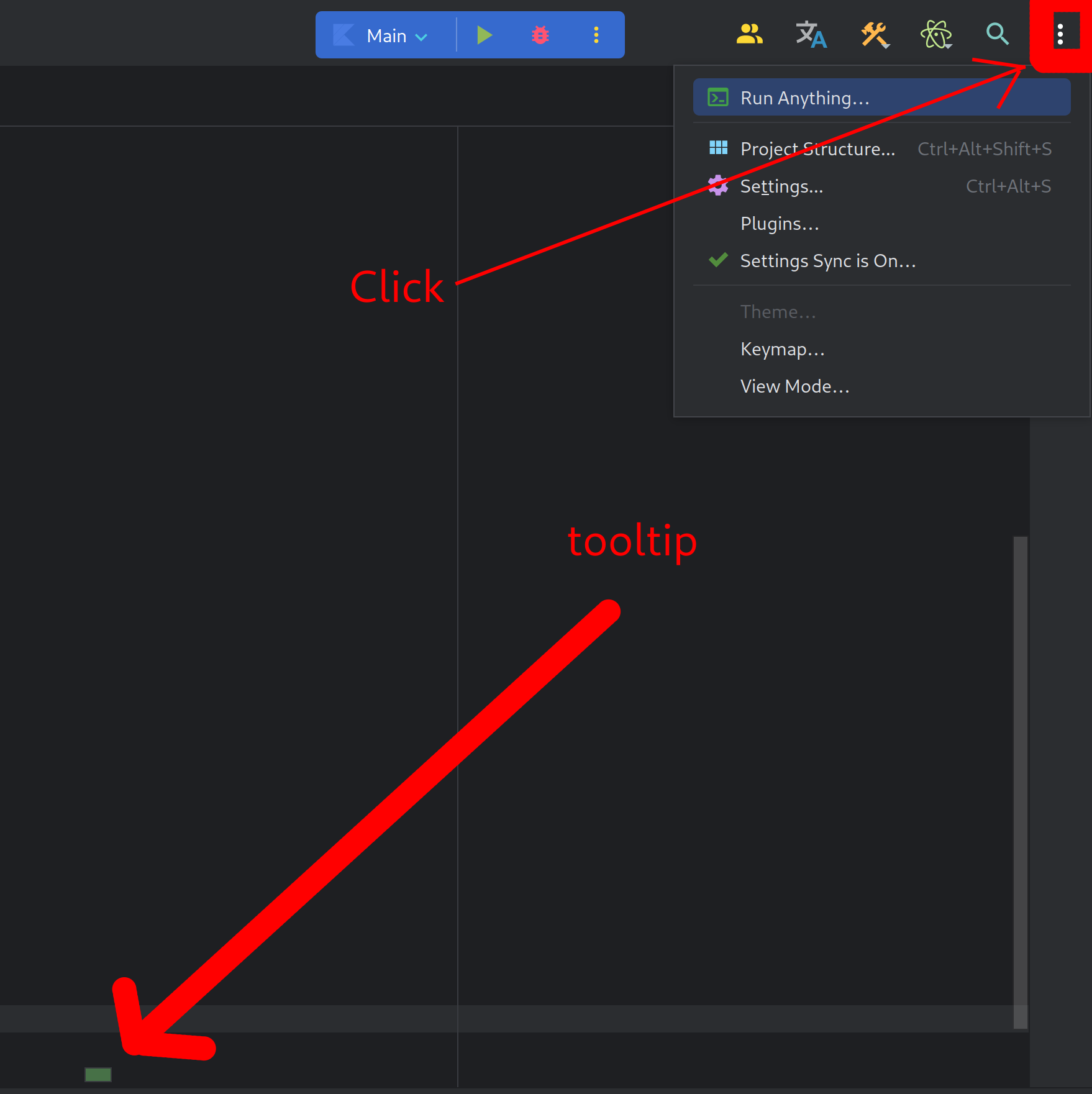Run the Main configuration with the green play icon
Image resolution: width=1092 pixels, height=1094 pixels.
[485, 35]
